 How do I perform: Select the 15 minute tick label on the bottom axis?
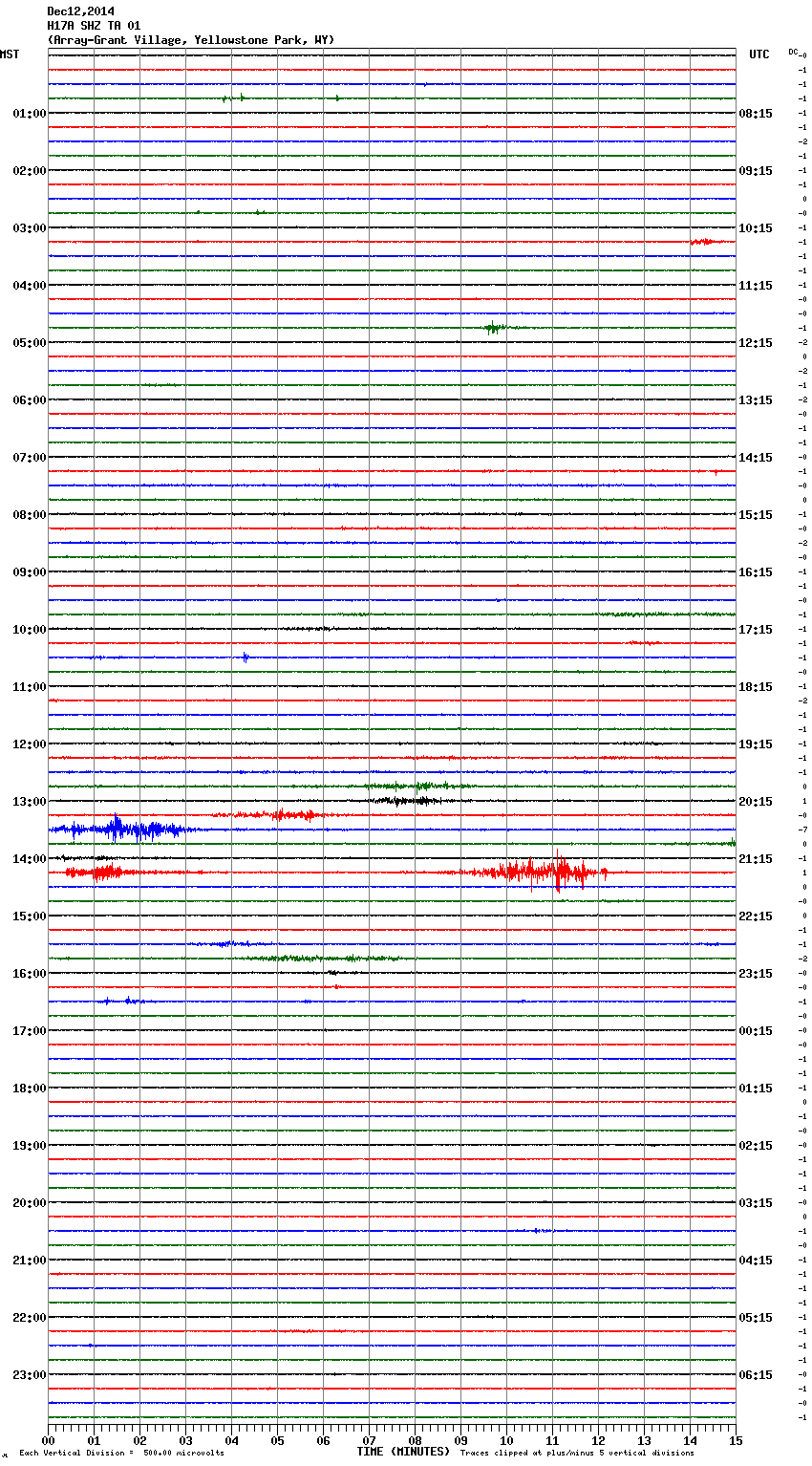736,1440
